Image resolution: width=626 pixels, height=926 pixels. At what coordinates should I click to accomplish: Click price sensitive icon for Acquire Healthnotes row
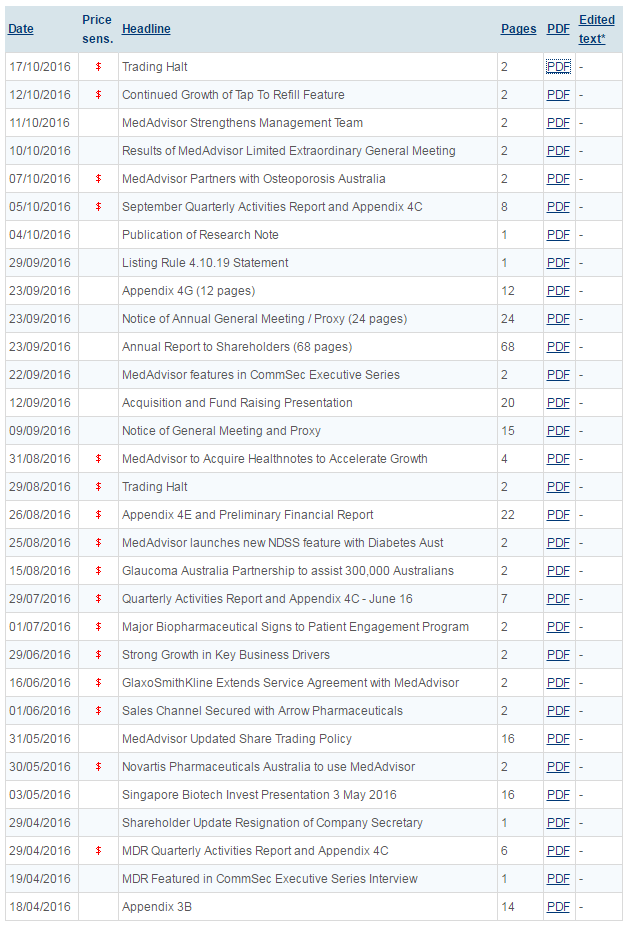98,459
